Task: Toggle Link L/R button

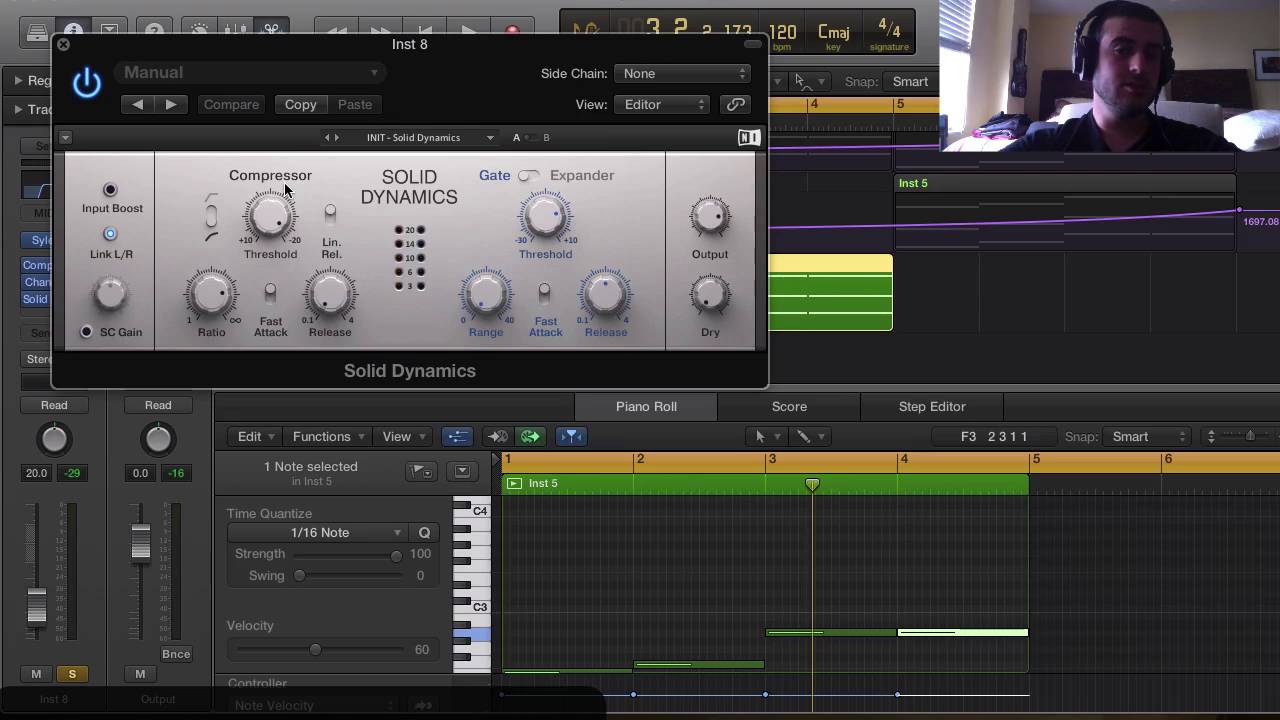Action: click(x=110, y=234)
